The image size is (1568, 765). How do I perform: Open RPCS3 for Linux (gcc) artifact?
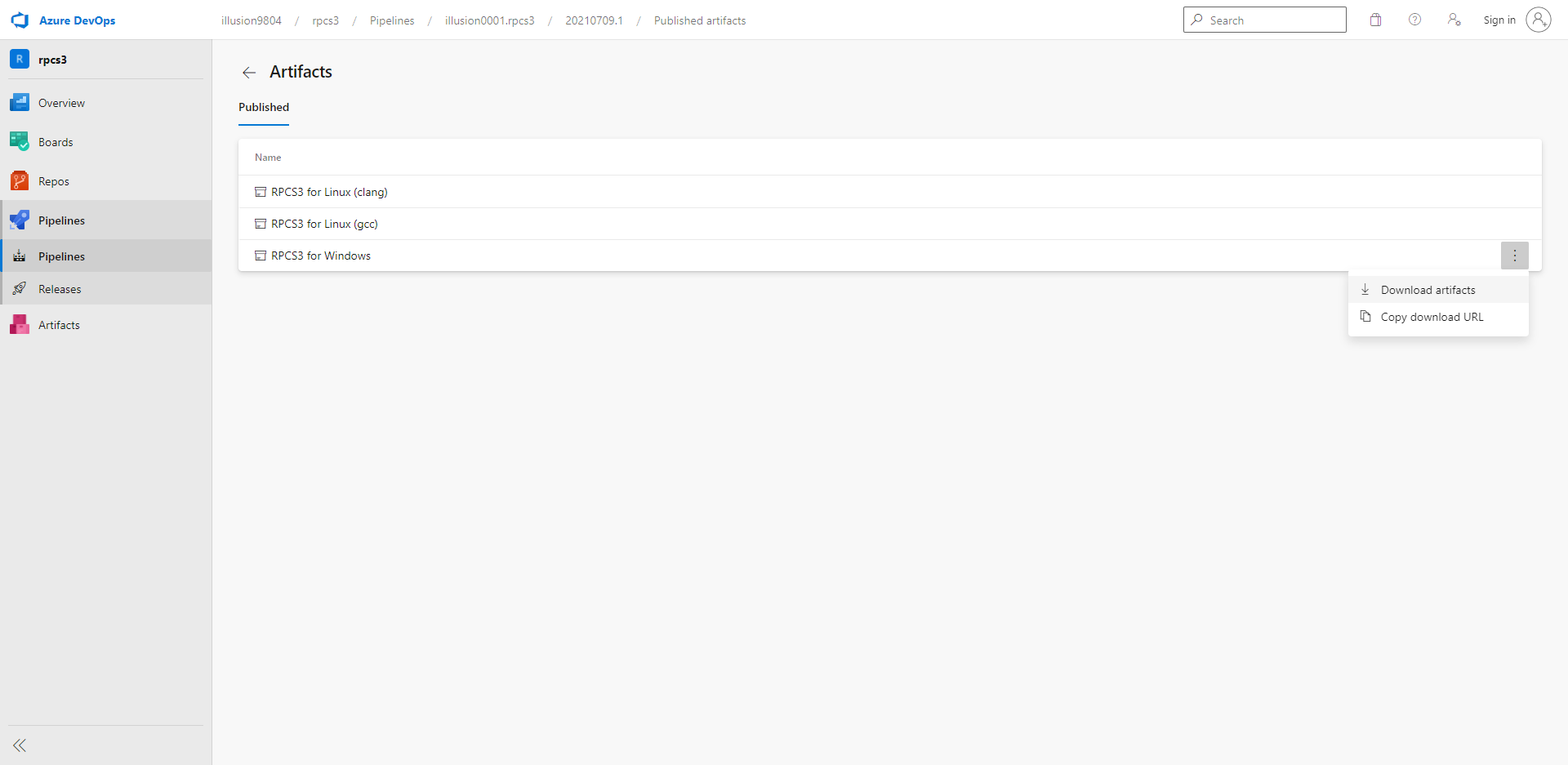(x=324, y=224)
